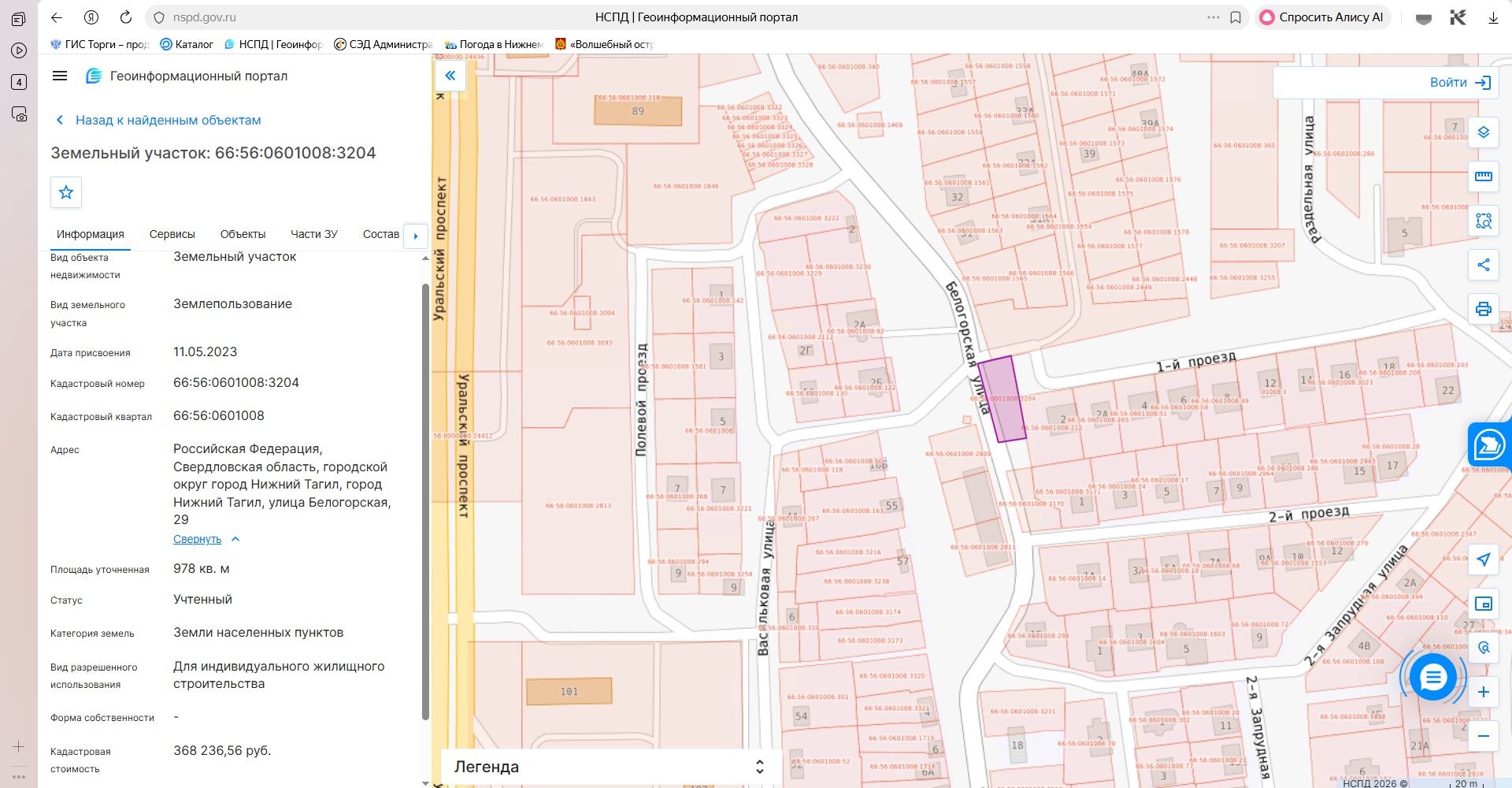1512x788 pixels.
Task: Add parcel to favorites with star
Action: click(x=66, y=192)
